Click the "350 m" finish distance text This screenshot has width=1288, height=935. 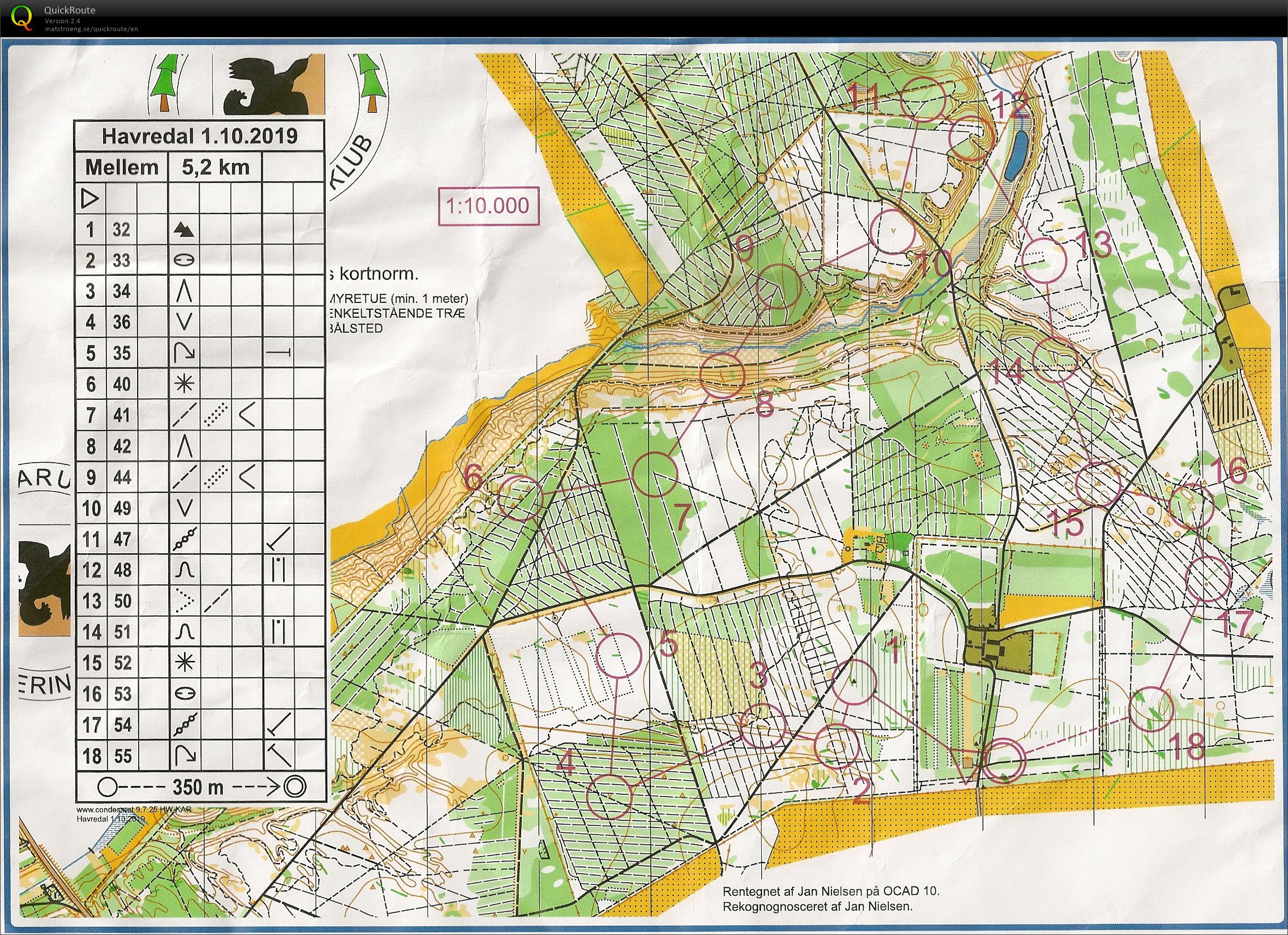[198, 787]
